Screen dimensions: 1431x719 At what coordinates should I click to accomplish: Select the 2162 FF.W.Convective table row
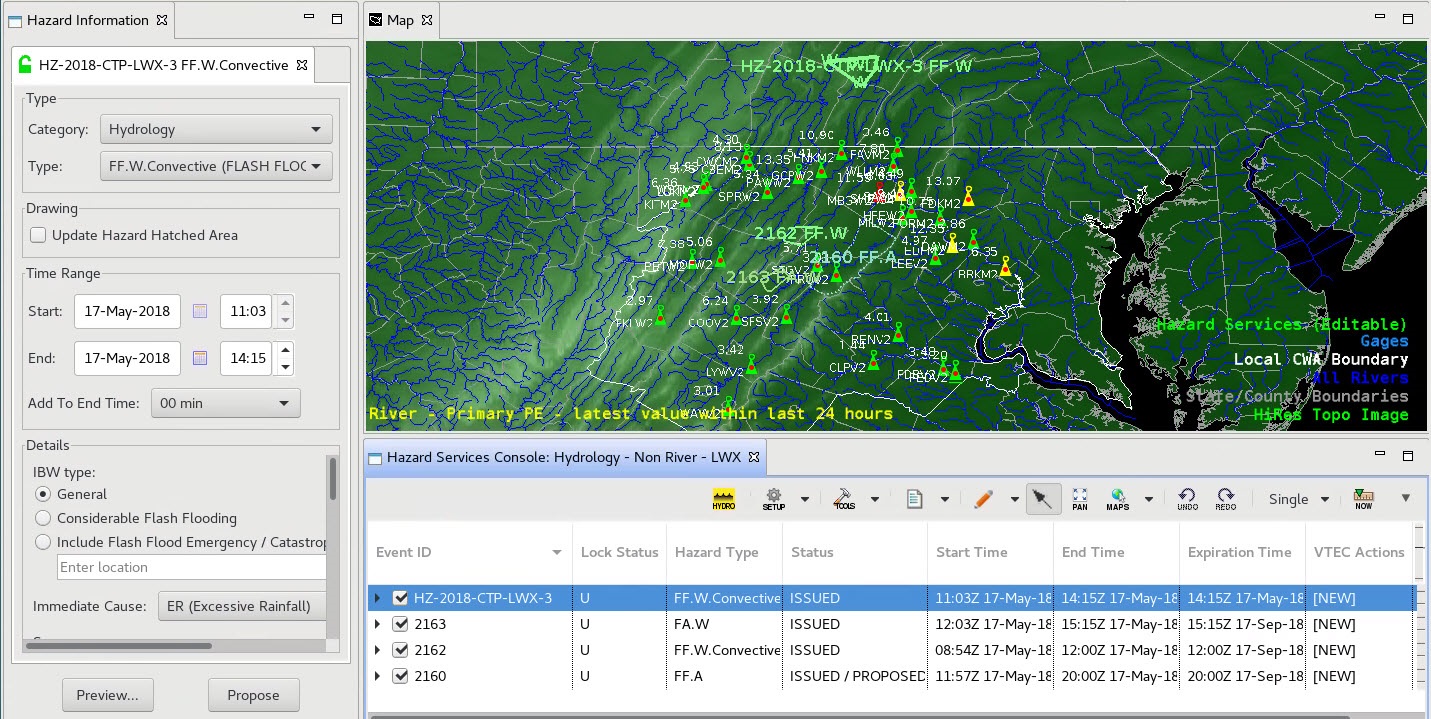tap(890, 650)
